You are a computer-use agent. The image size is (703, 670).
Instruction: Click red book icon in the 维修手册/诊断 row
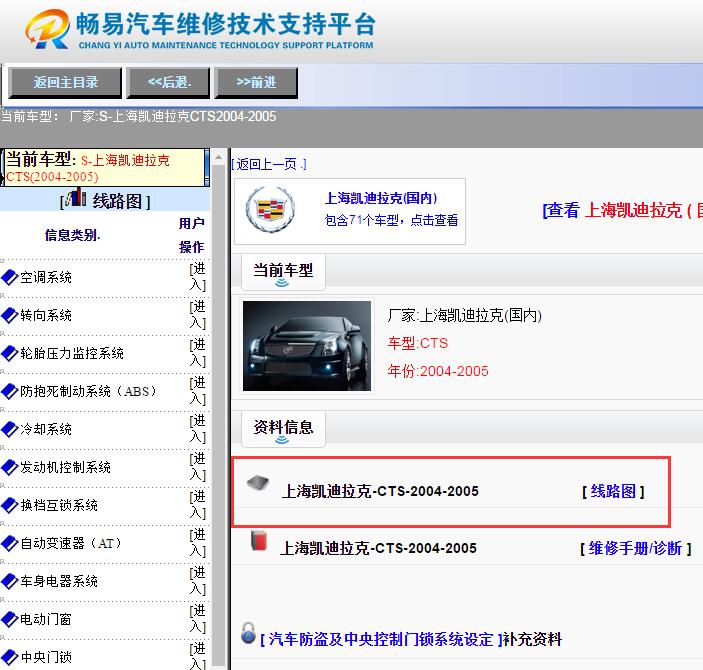point(259,540)
